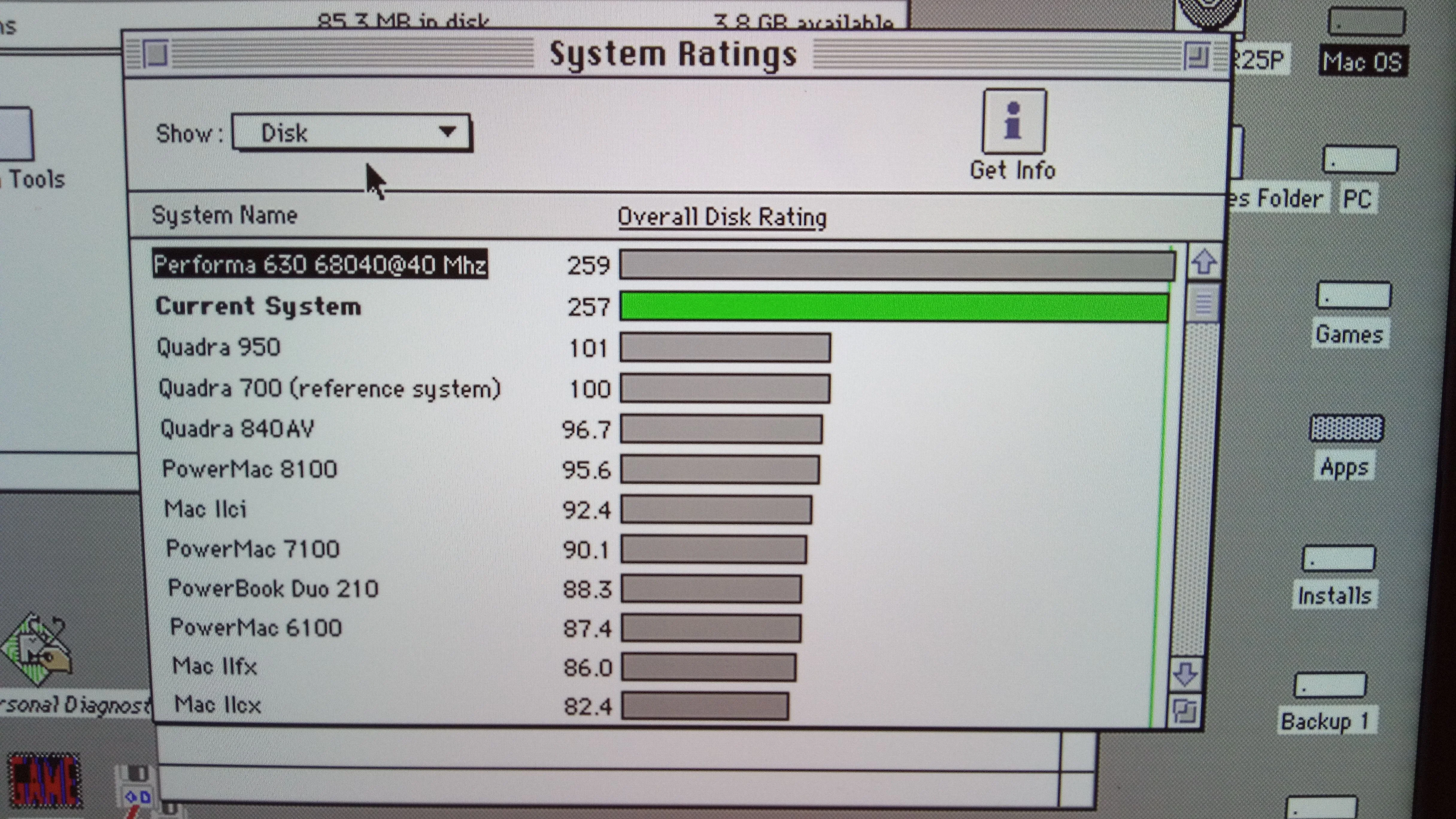Select the Mac IIci entry
The width and height of the screenshot is (1456, 819).
(x=206, y=509)
